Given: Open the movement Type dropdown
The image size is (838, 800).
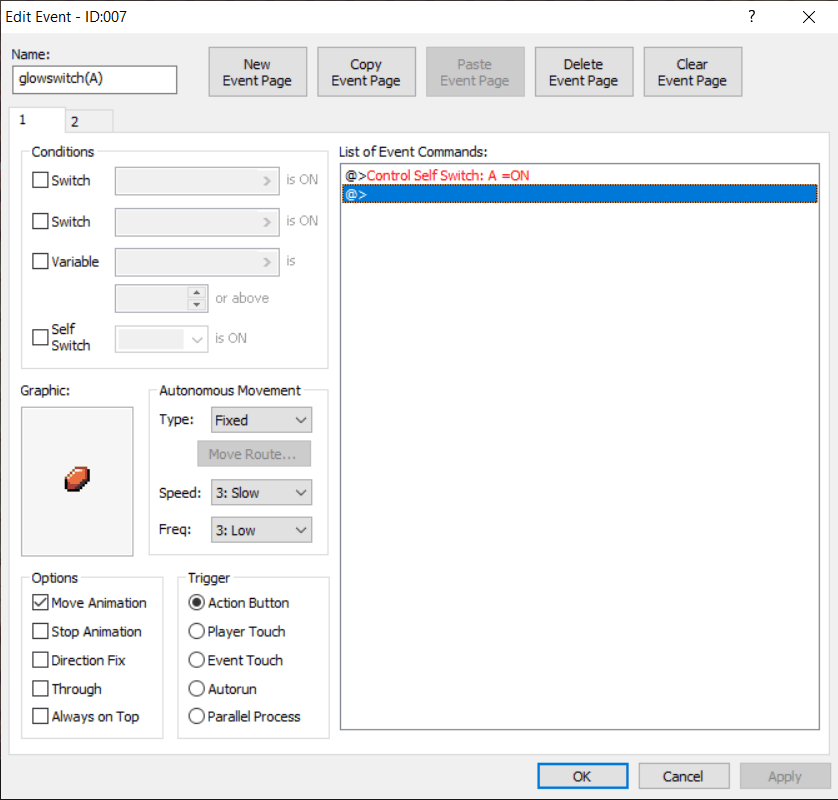Looking at the screenshot, I should pos(261,420).
